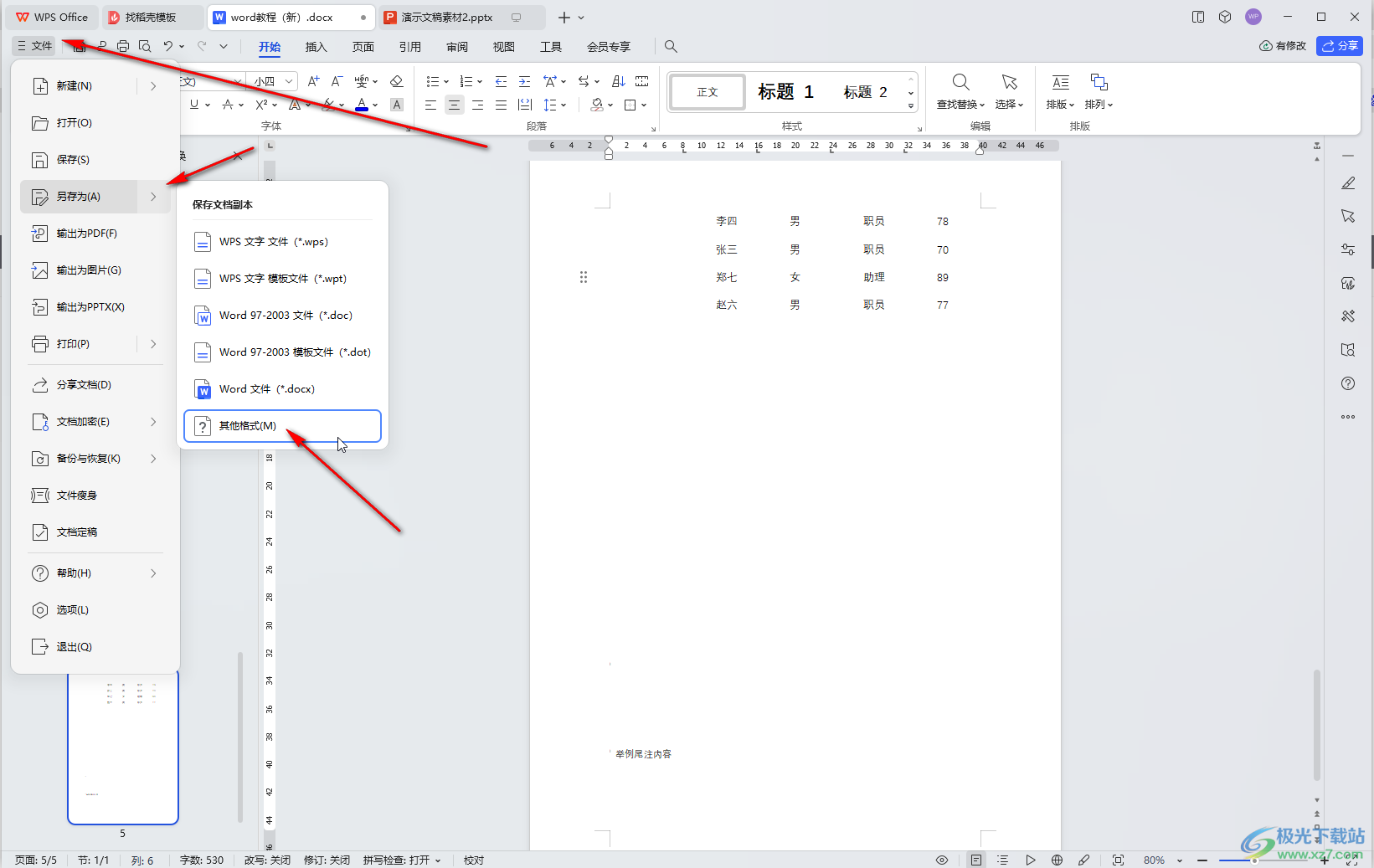The height and width of the screenshot is (868, 1374).
Task: Open the line spacing dropdown arrow
Action: [564, 105]
